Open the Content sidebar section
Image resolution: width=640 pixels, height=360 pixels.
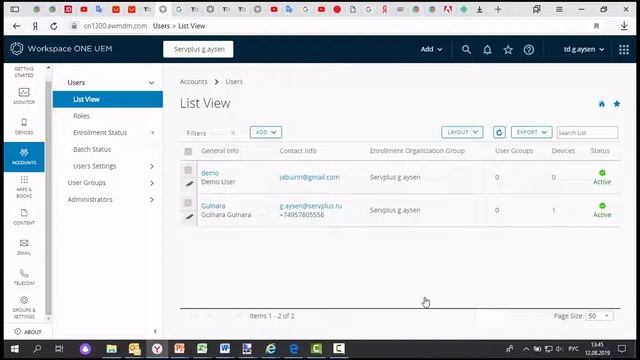[24, 217]
